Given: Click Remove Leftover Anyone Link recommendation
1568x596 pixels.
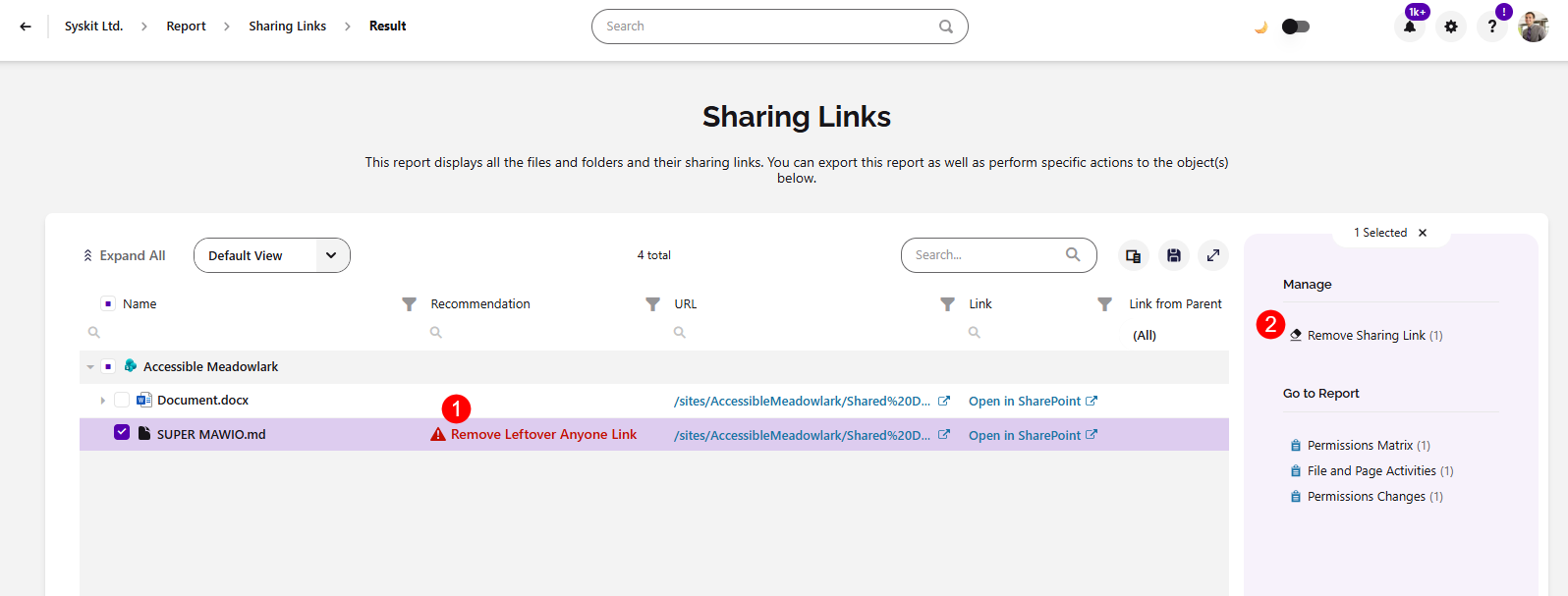Looking at the screenshot, I should pyautogui.click(x=543, y=434).
